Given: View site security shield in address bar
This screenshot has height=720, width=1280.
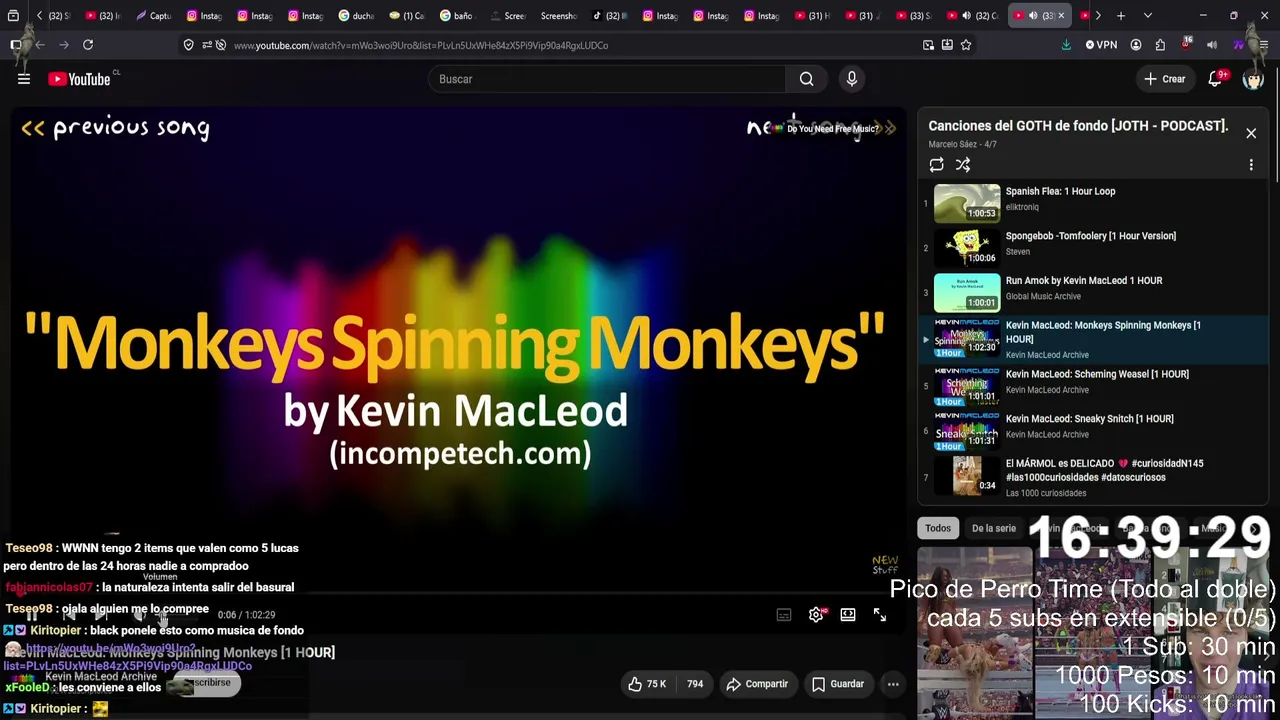Looking at the screenshot, I should pos(189,45).
